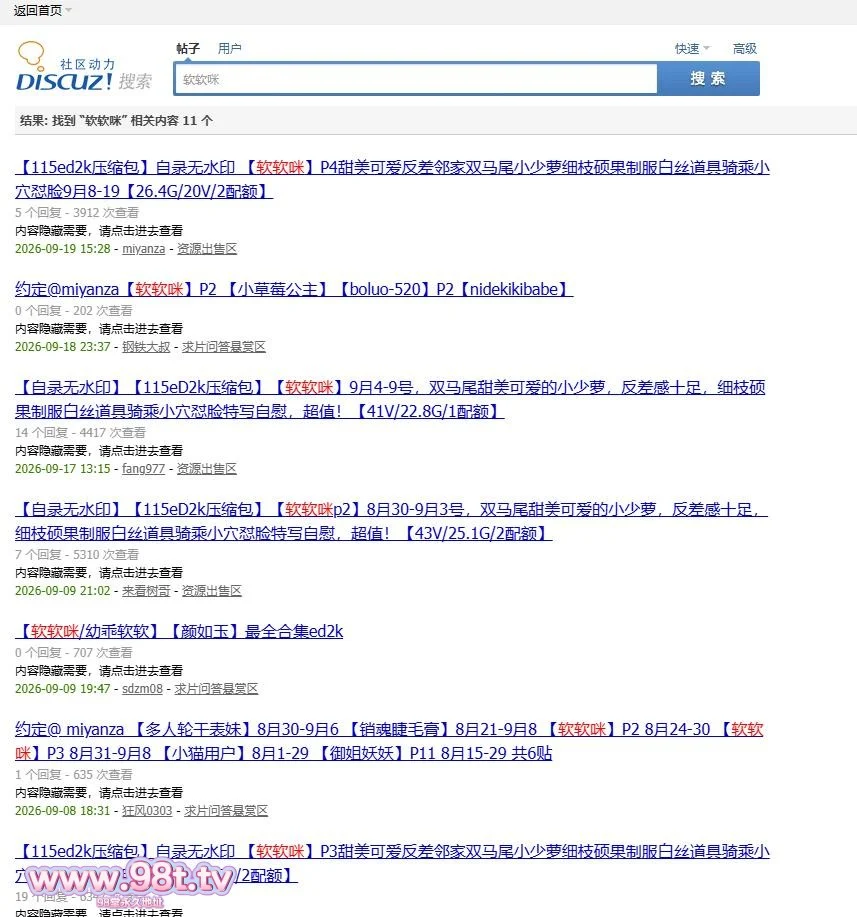Open author profile fang977

click(x=143, y=468)
